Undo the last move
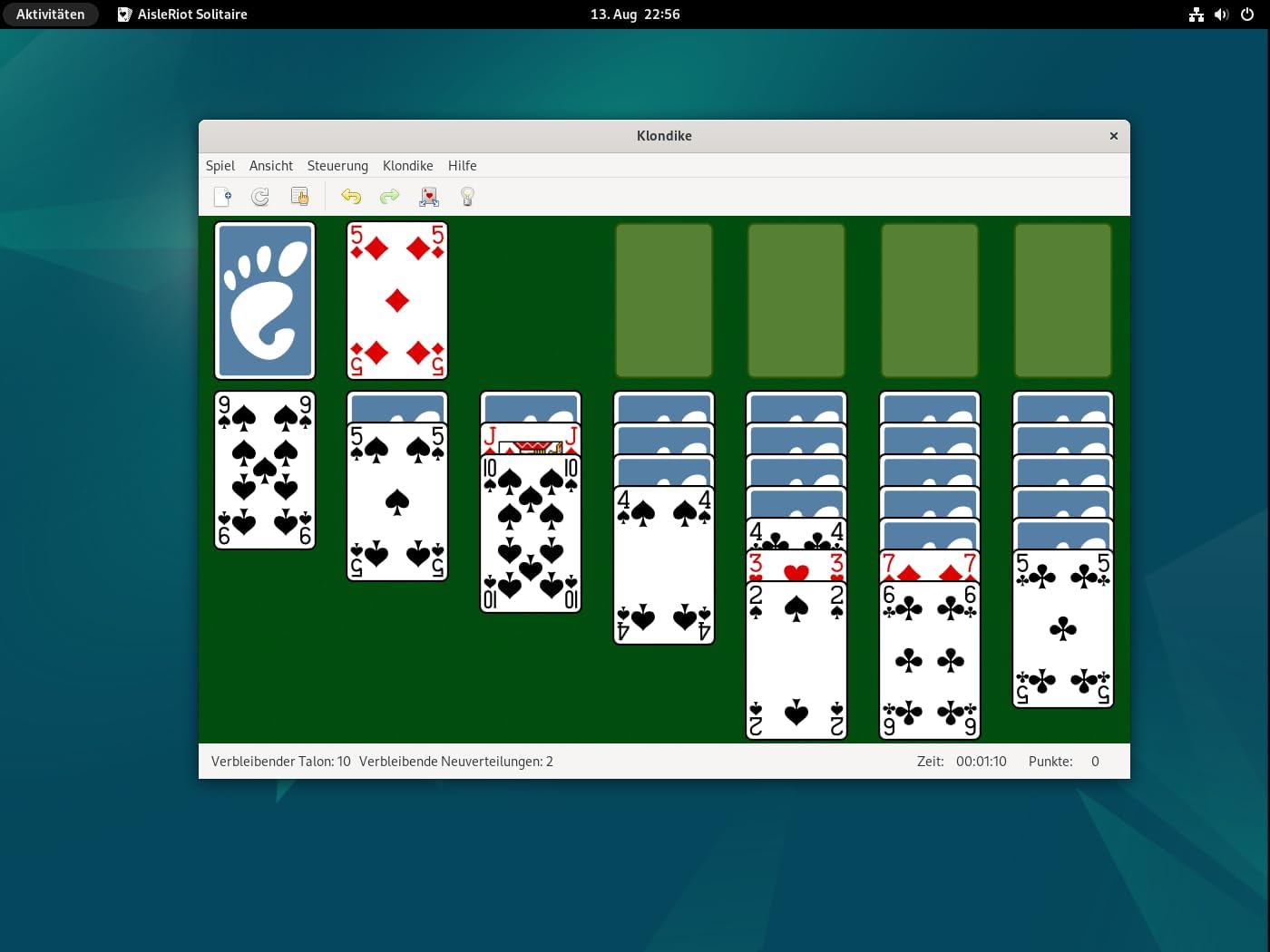 (x=351, y=197)
